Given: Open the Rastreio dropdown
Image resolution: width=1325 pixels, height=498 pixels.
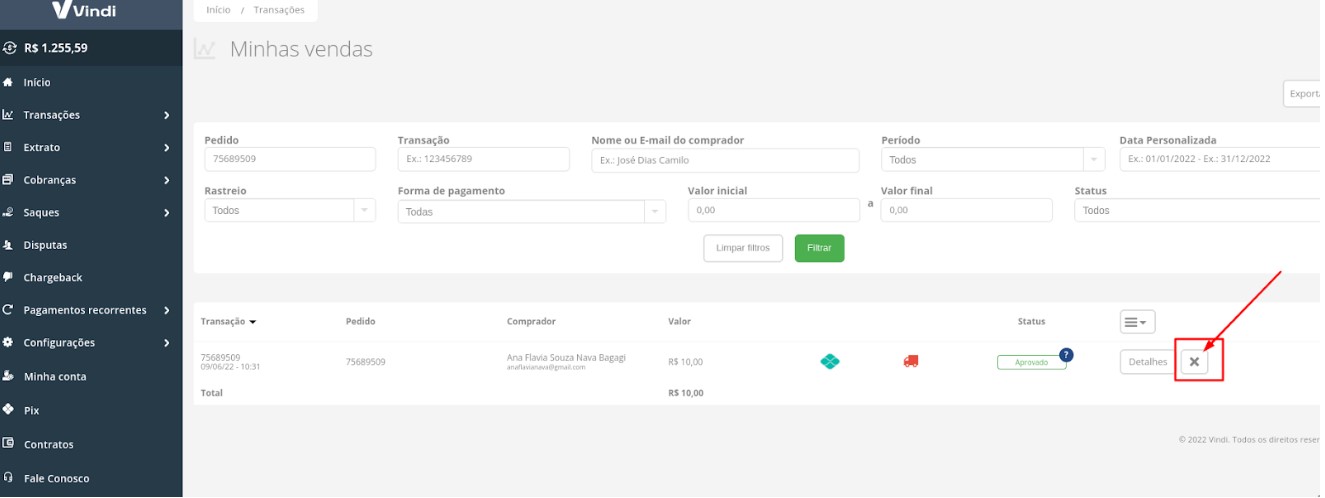Looking at the screenshot, I should 289,211.
